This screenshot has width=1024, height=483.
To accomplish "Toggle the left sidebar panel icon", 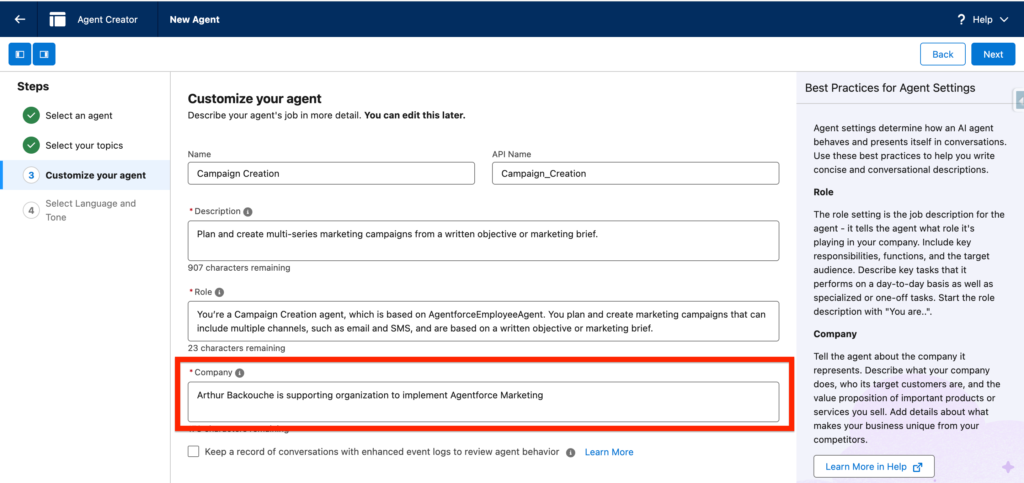I will click(19, 54).
